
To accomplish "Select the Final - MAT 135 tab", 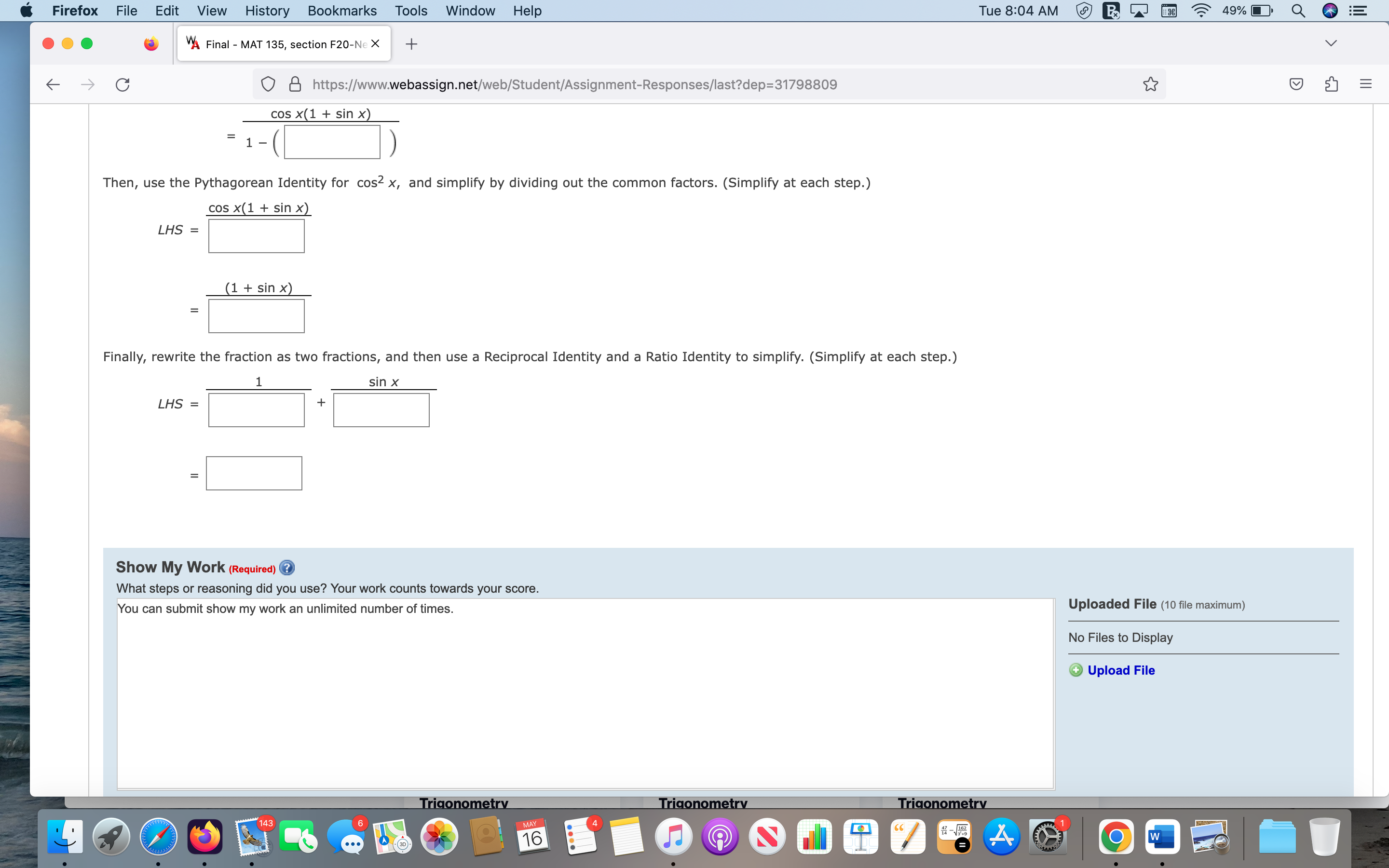I will pos(275,43).
